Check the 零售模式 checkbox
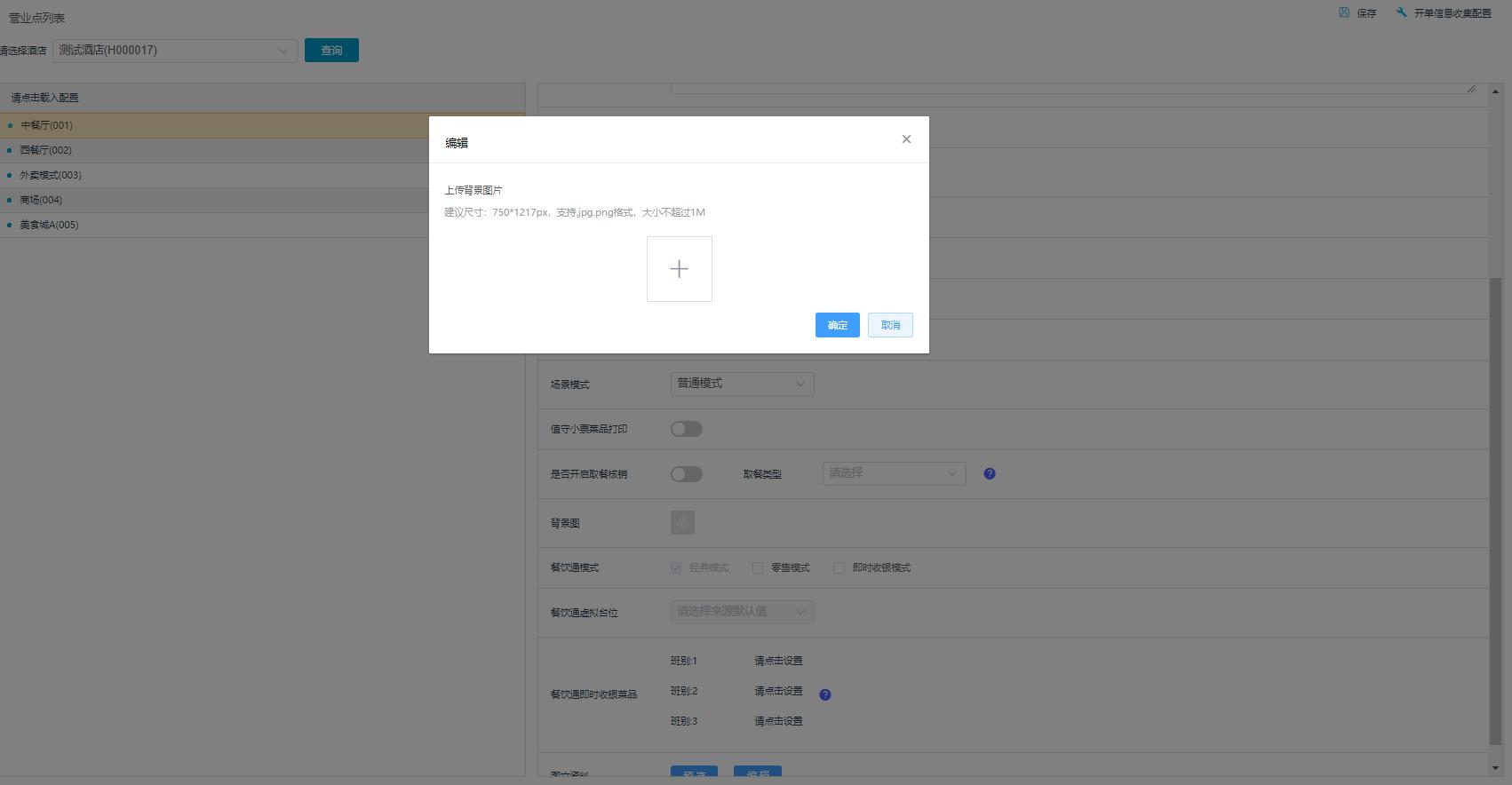The height and width of the screenshot is (785, 1512). (758, 568)
